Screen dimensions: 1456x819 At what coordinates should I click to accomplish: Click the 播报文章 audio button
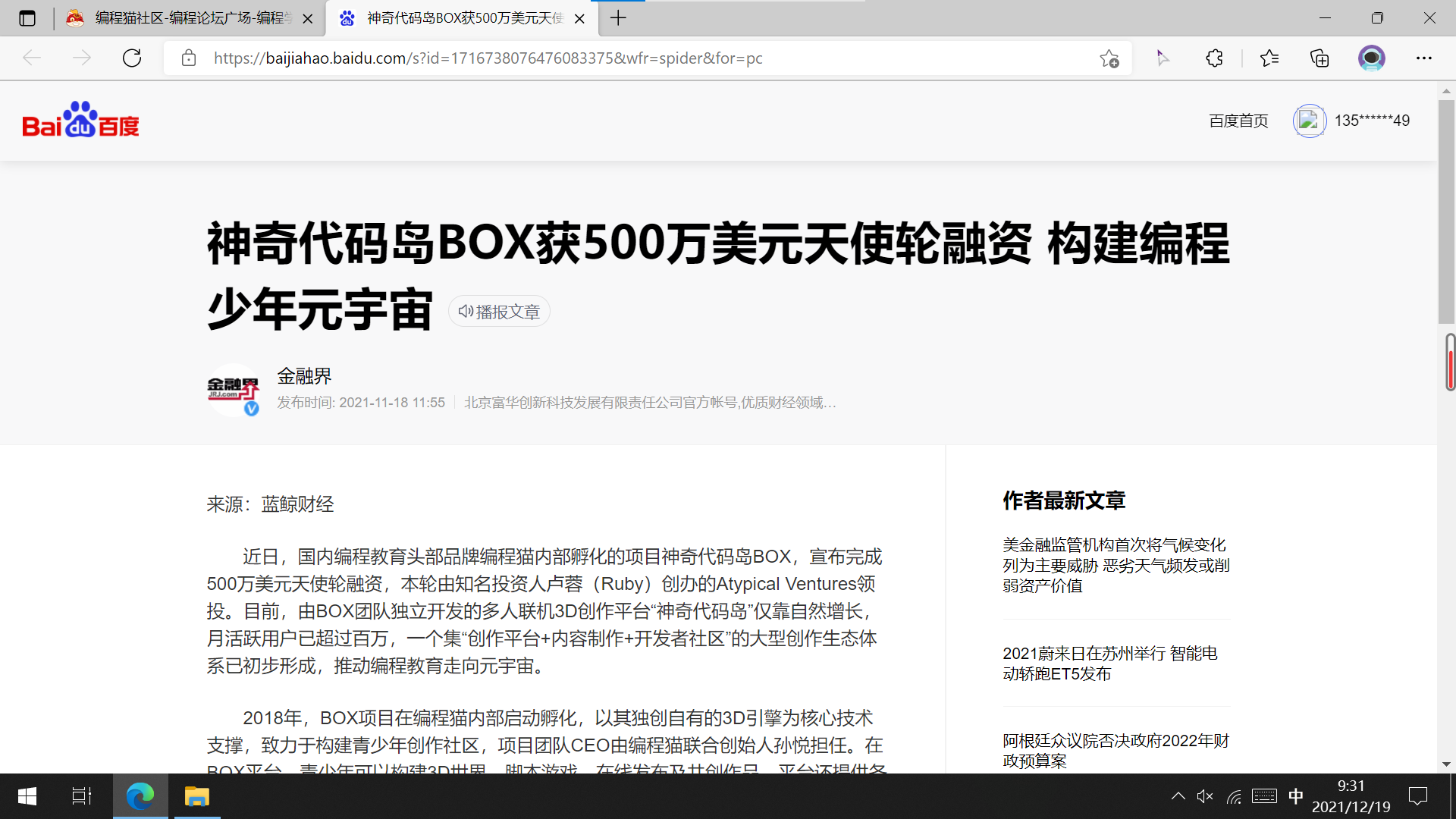click(x=499, y=312)
